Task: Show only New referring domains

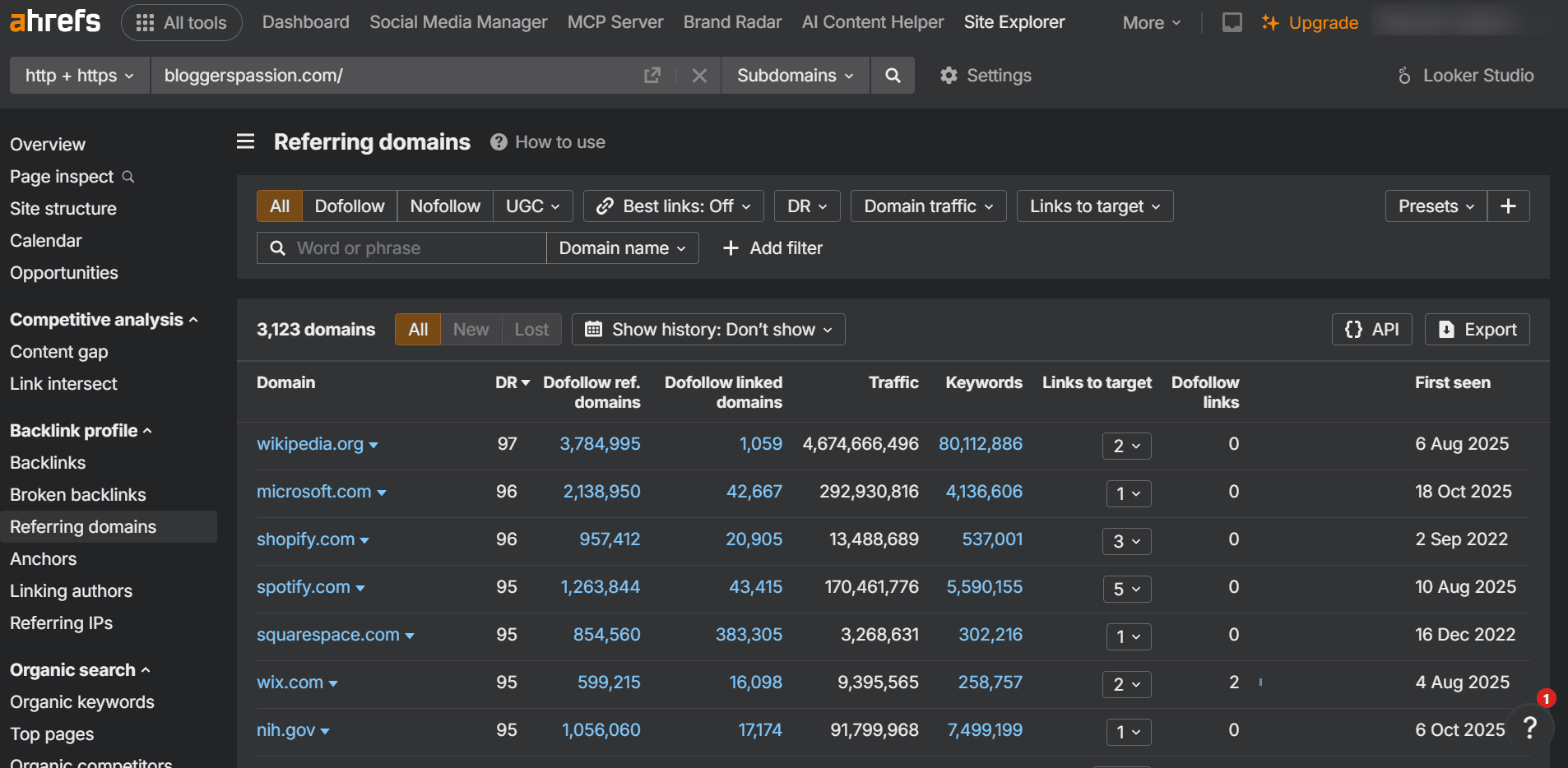Action: pos(470,329)
